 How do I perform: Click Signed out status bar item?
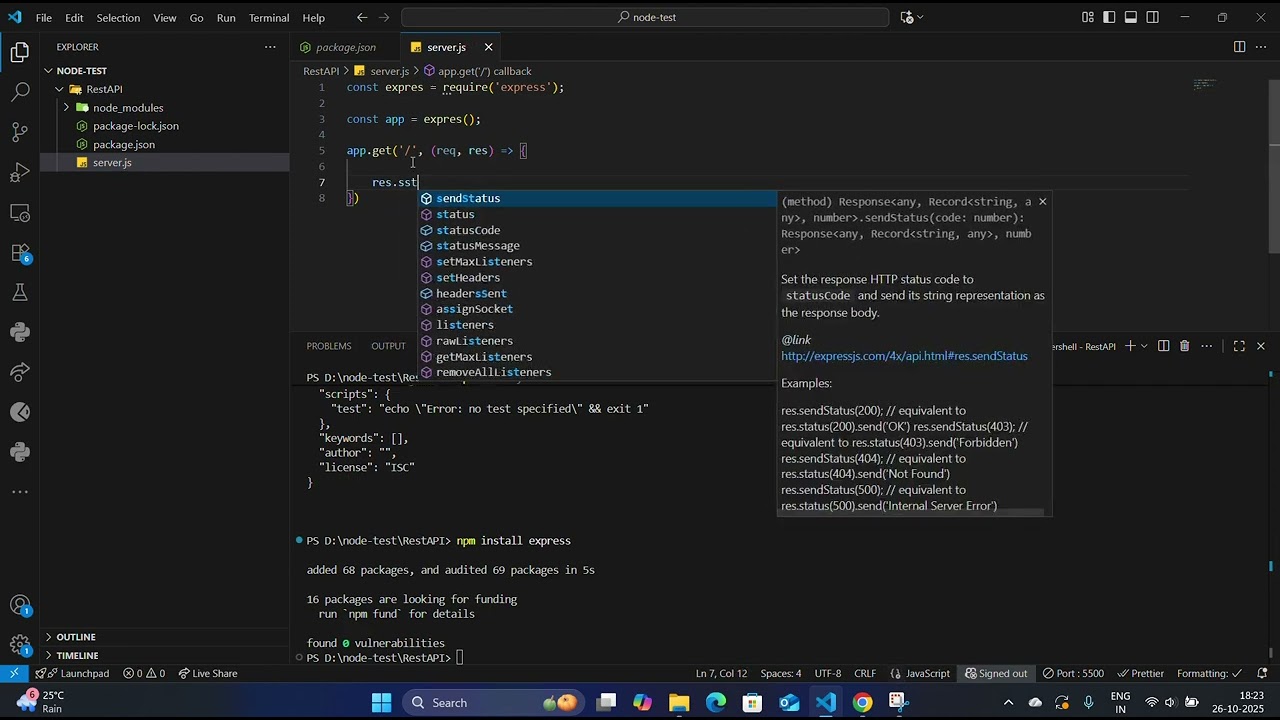tap(995, 673)
